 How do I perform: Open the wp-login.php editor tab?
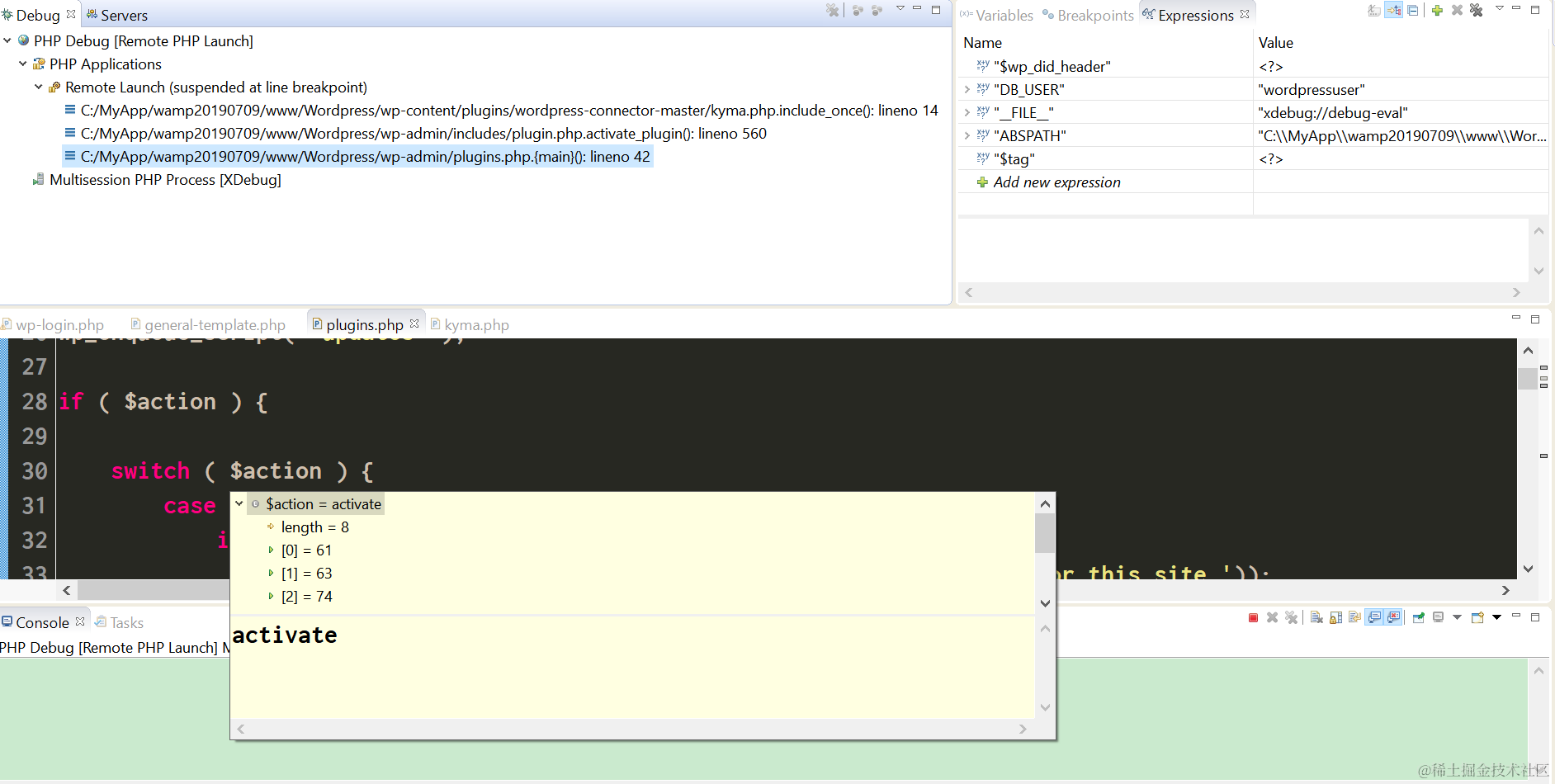(53, 325)
